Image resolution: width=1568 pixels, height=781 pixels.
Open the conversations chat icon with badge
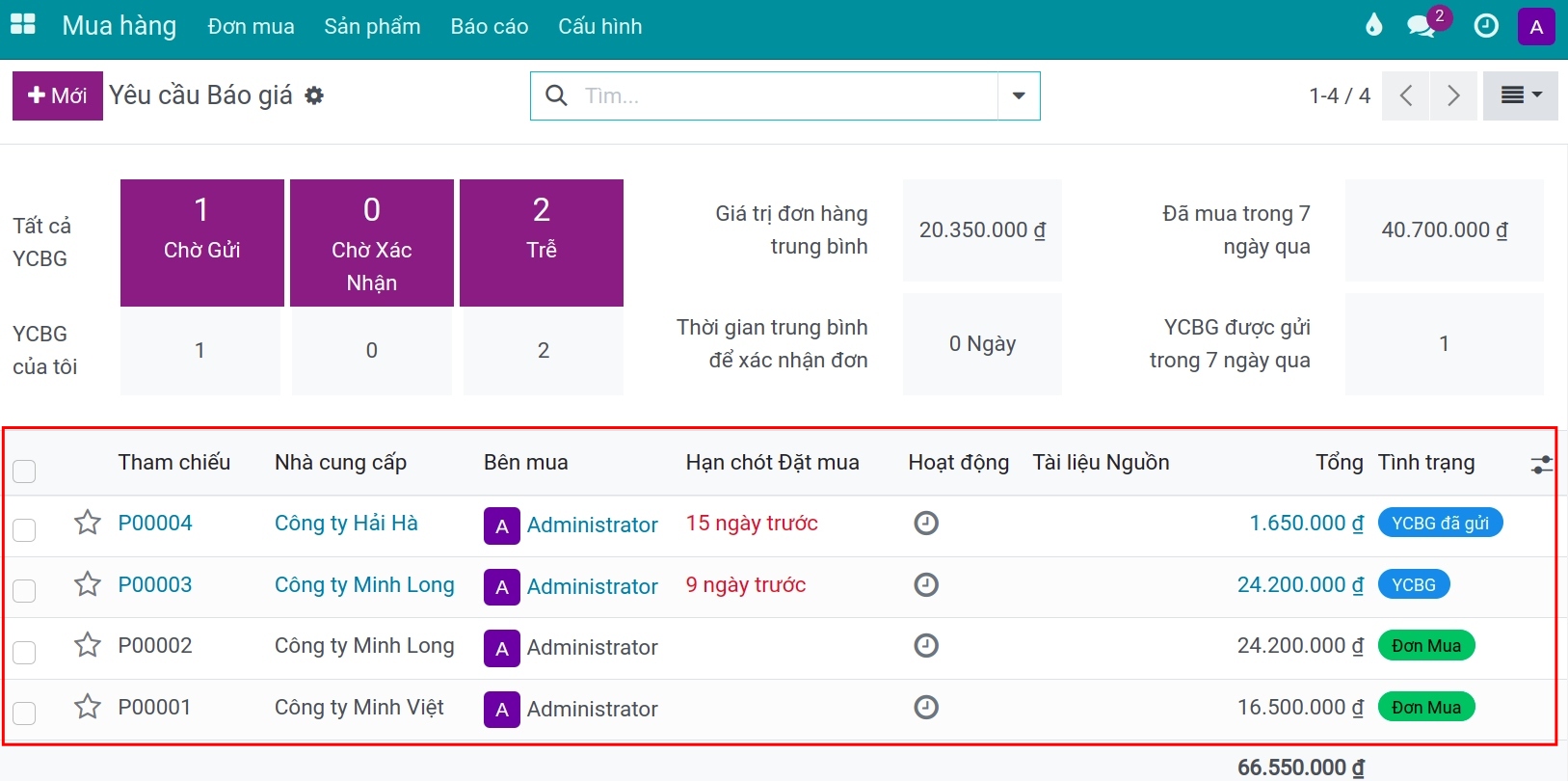point(1422,26)
